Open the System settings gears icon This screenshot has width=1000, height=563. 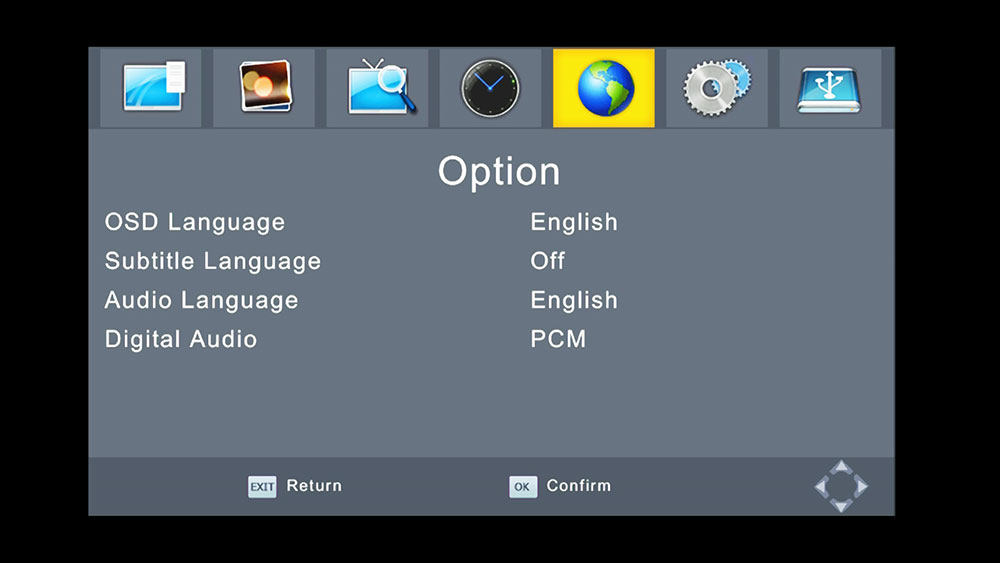click(717, 88)
